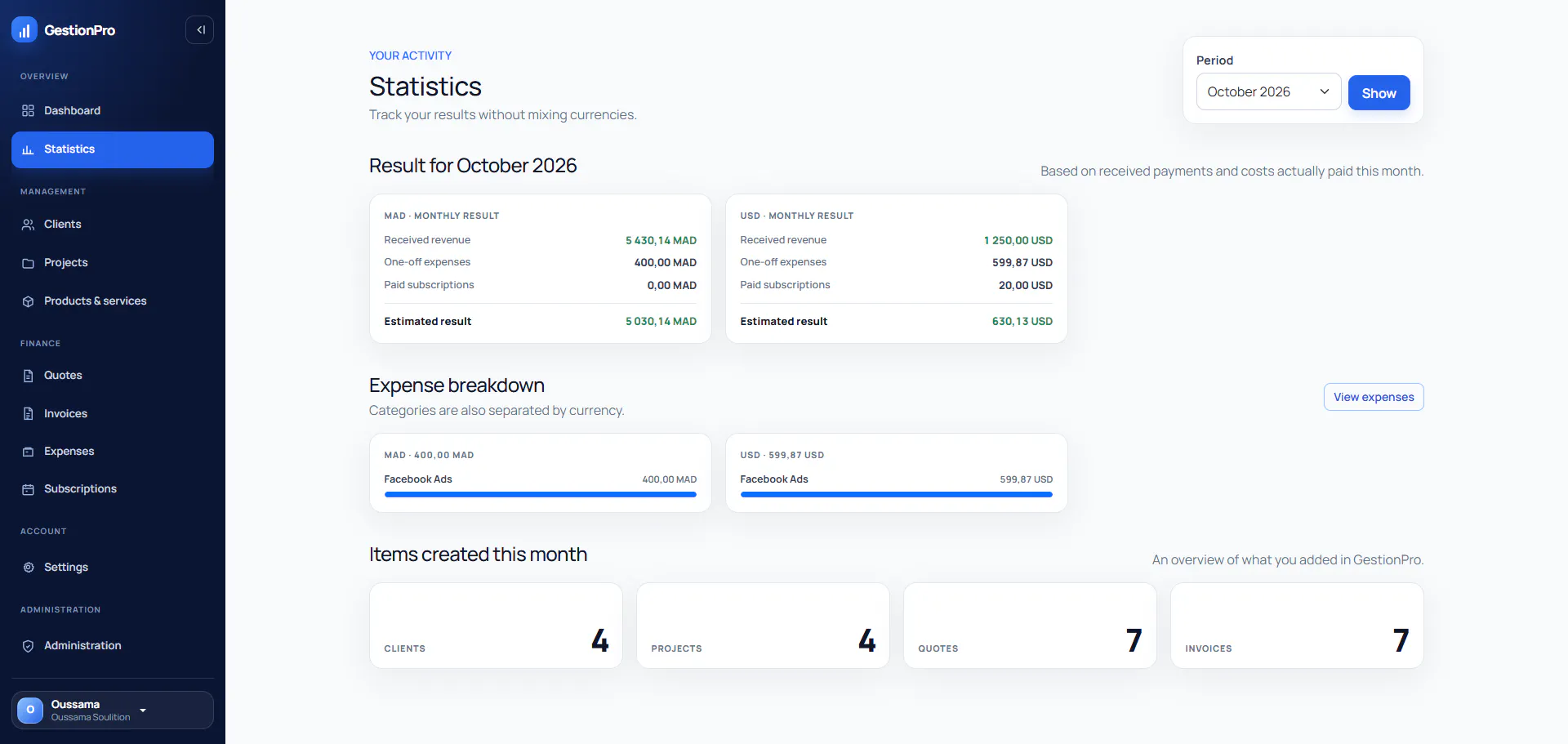Open Invoices page from sidebar
Viewport: 1568px width, 744px height.
[x=113, y=414]
